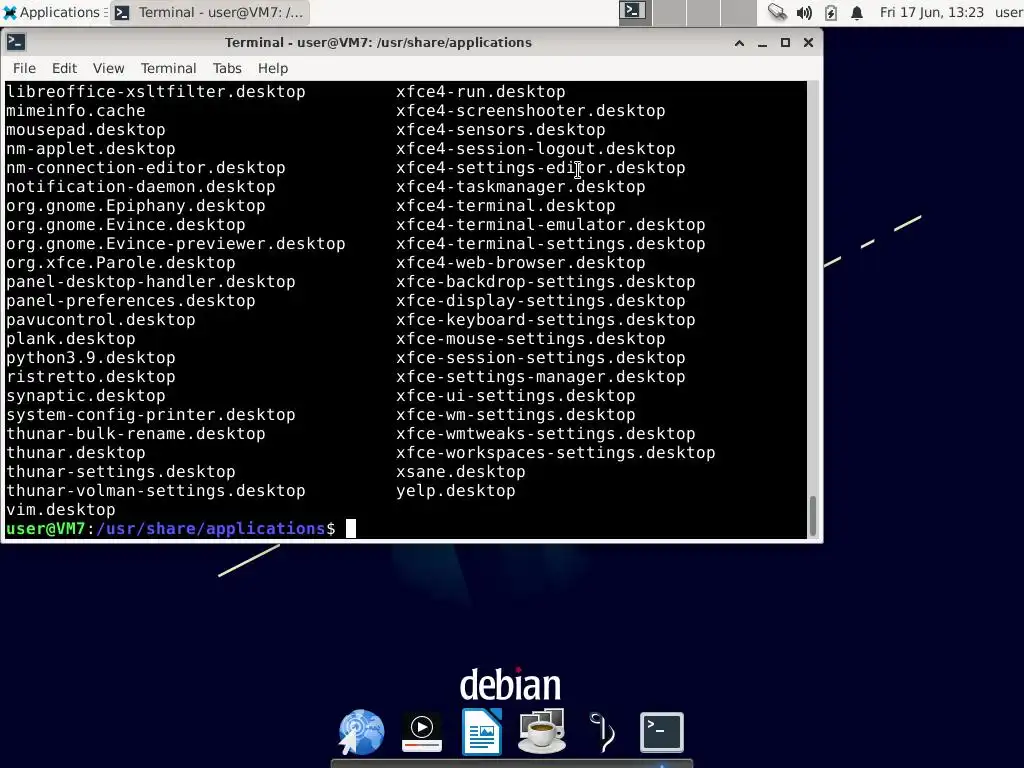Click the text xfce-display-settings.desktop
This screenshot has height=768, width=1024.
(541, 300)
